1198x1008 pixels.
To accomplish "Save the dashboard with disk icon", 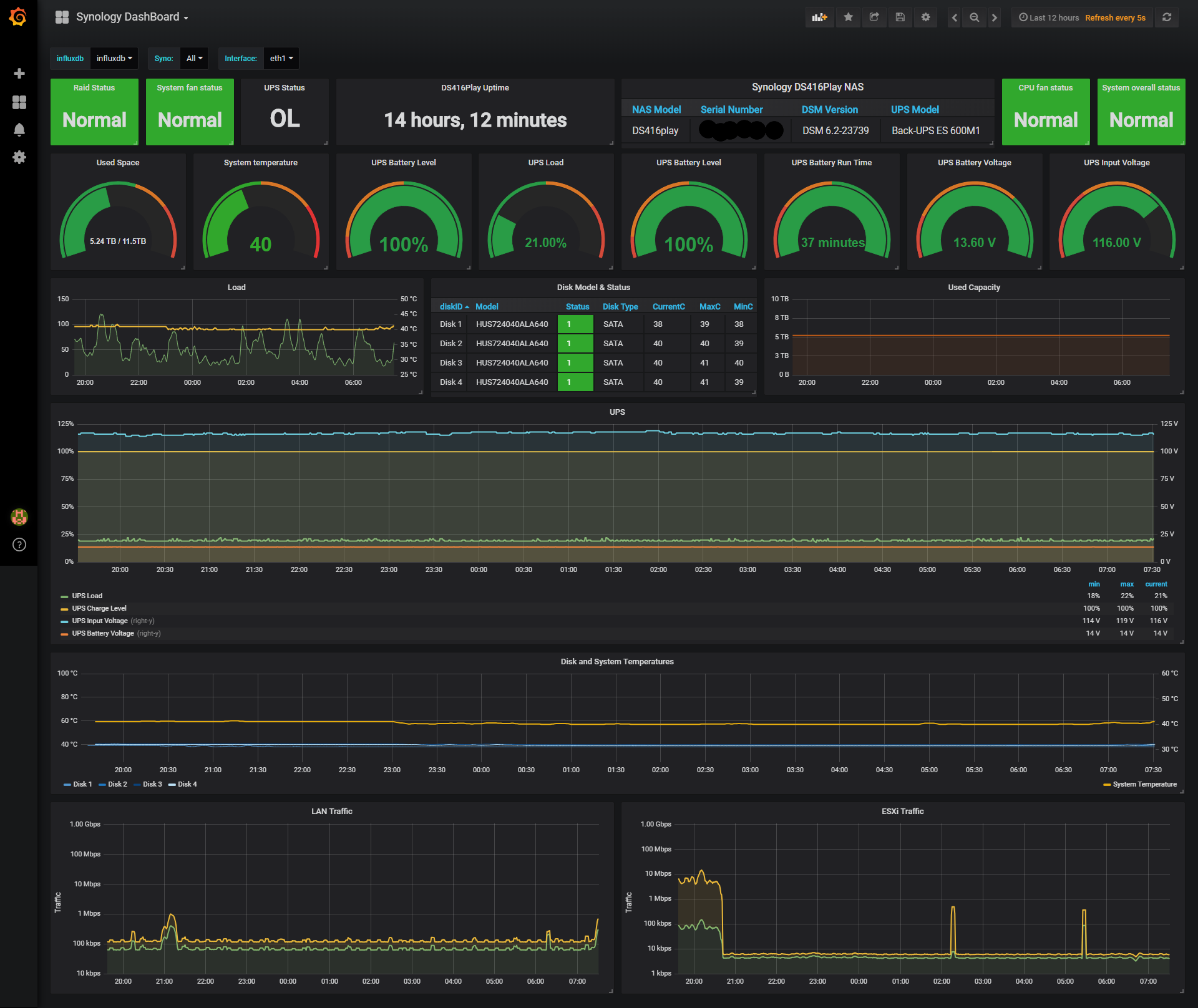I will [900, 17].
